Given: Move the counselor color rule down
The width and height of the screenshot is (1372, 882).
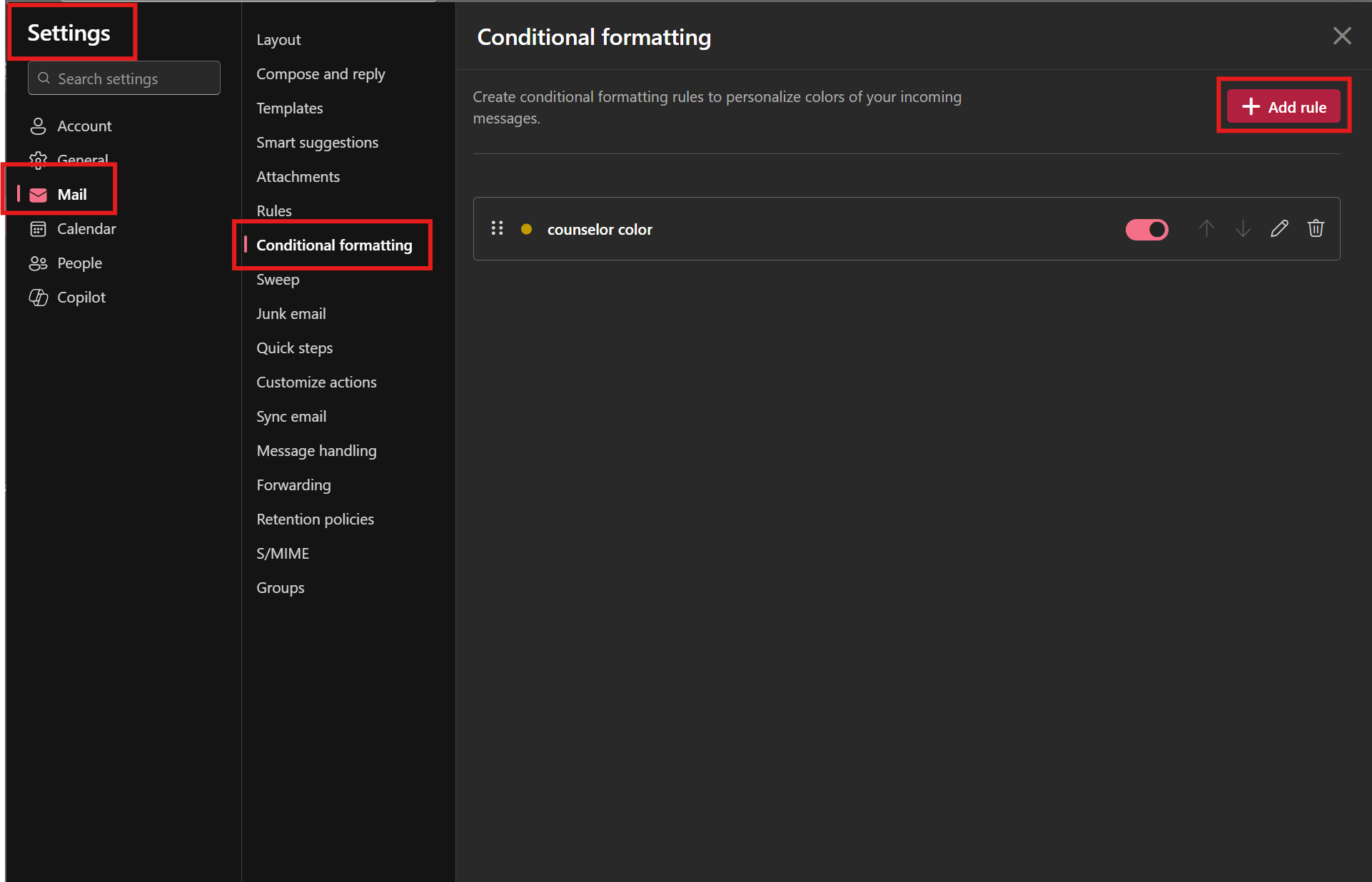Looking at the screenshot, I should point(1243,228).
